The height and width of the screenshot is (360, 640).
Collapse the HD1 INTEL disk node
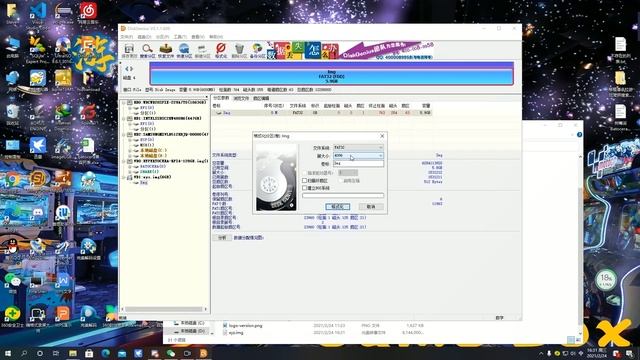pos(124,118)
